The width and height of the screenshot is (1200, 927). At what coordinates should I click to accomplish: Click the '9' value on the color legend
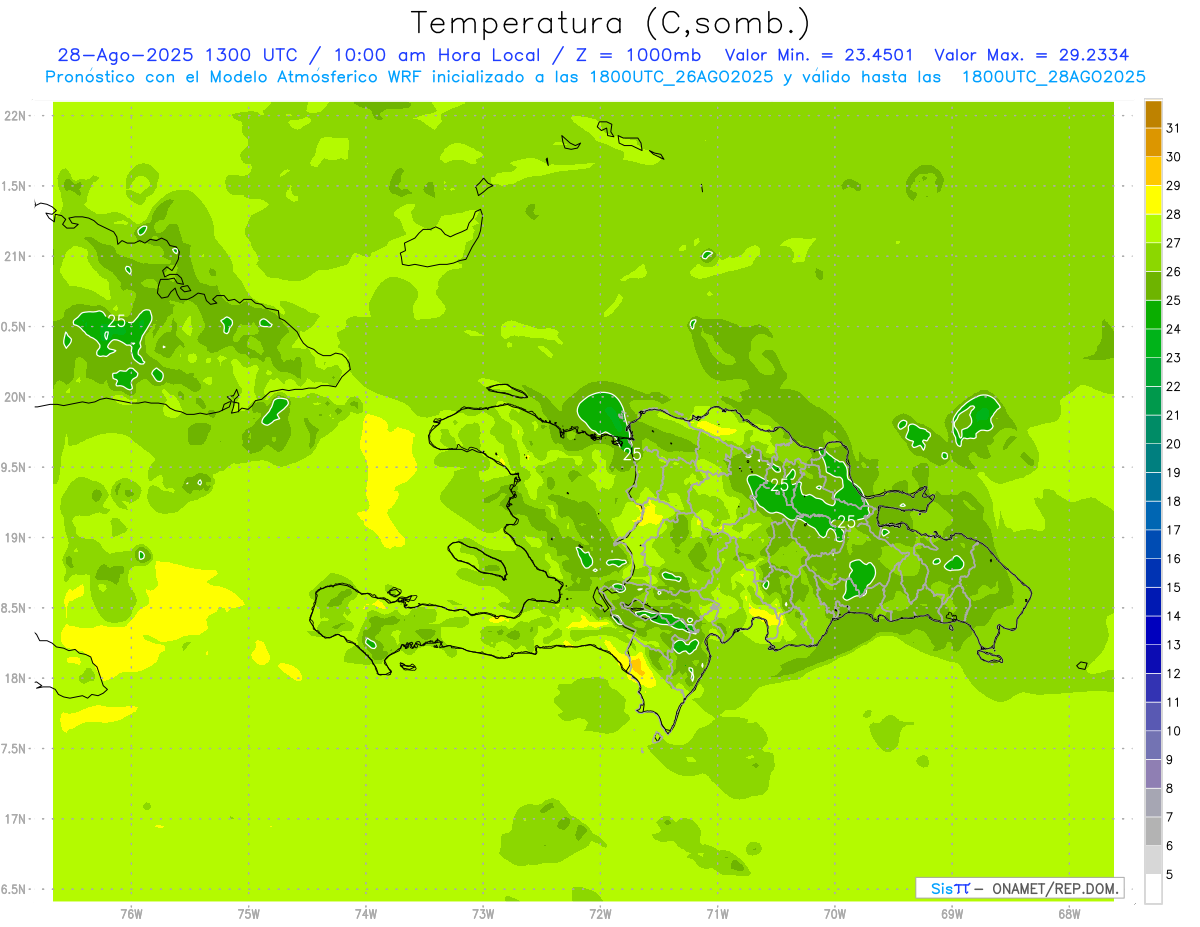pyautogui.click(x=1169, y=760)
